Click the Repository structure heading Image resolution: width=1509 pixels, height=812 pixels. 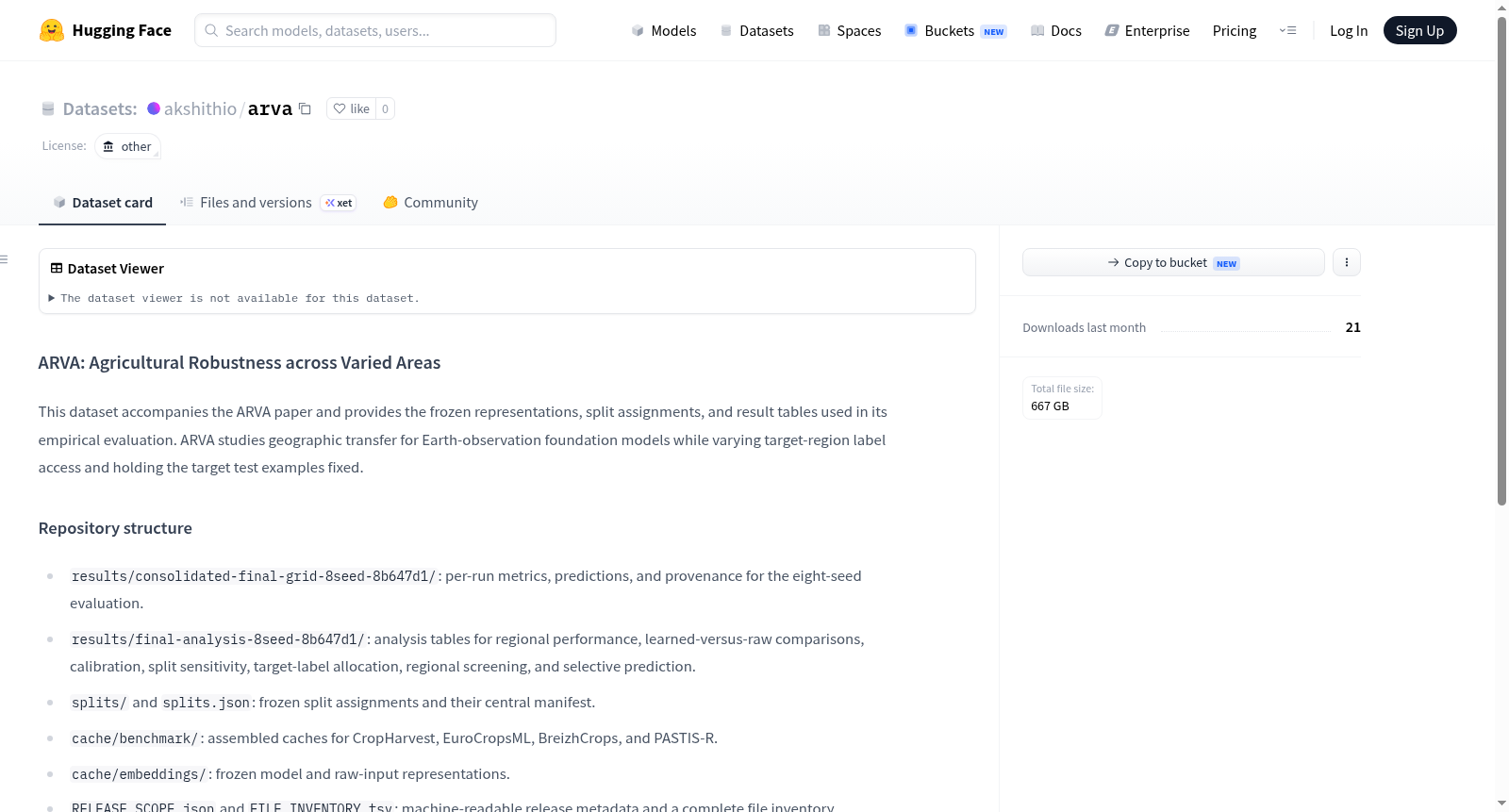(x=115, y=528)
